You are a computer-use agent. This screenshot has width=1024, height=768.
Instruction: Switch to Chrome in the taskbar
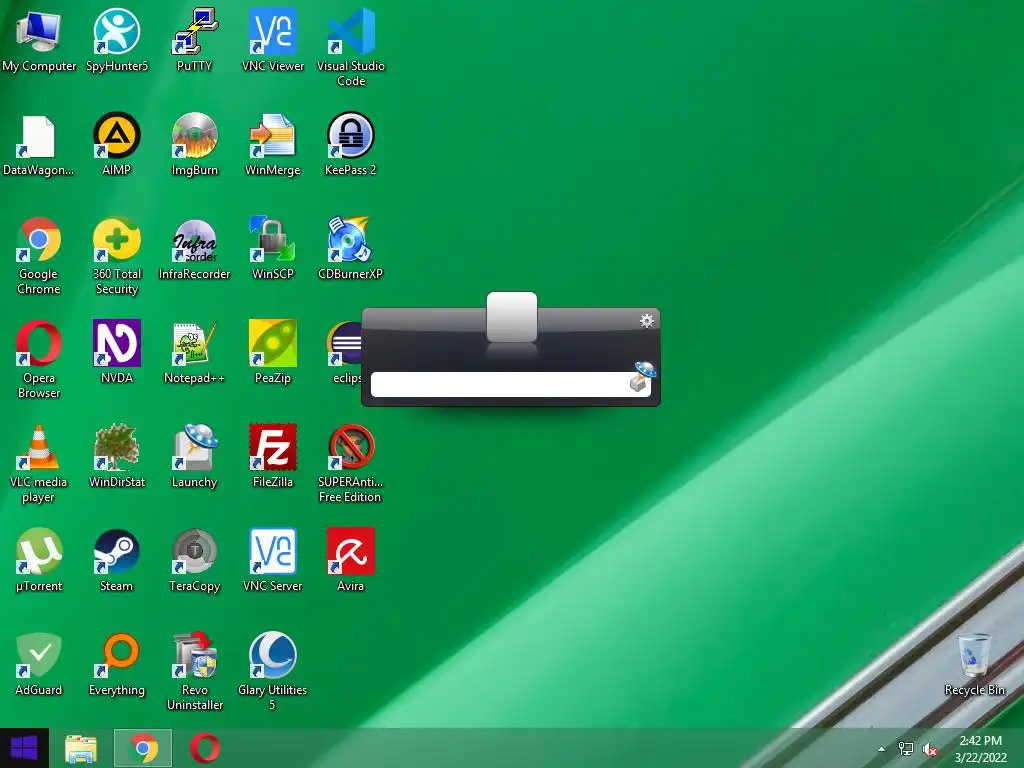click(143, 748)
